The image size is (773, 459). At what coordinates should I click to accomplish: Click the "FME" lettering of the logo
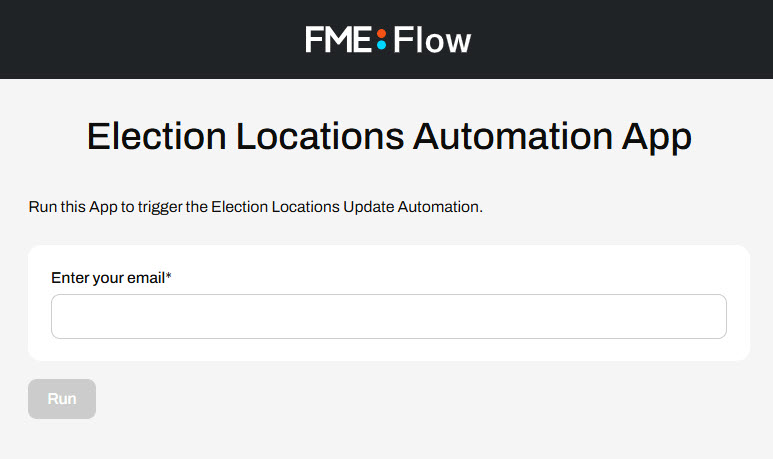338,39
